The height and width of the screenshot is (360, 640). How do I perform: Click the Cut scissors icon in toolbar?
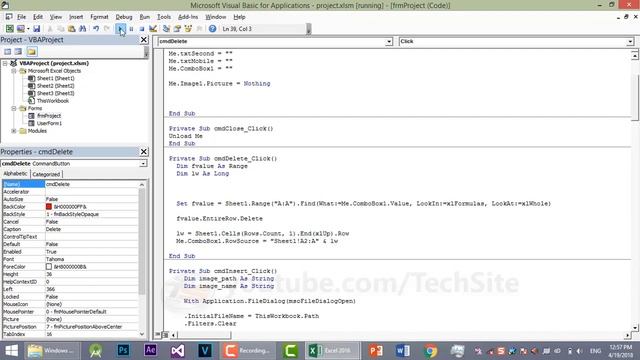[50, 29]
